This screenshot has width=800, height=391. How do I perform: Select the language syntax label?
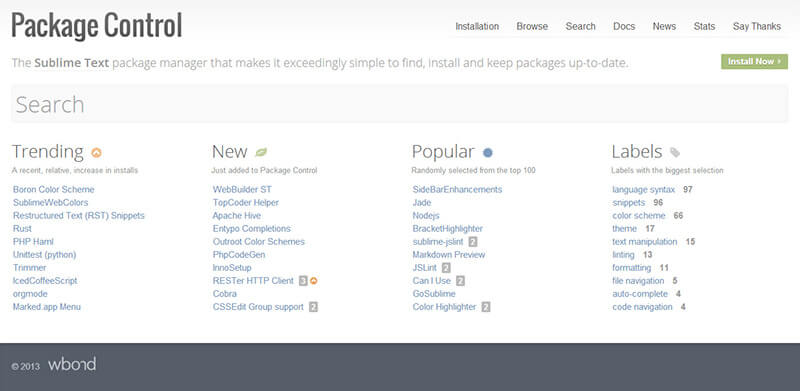[644, 190]
